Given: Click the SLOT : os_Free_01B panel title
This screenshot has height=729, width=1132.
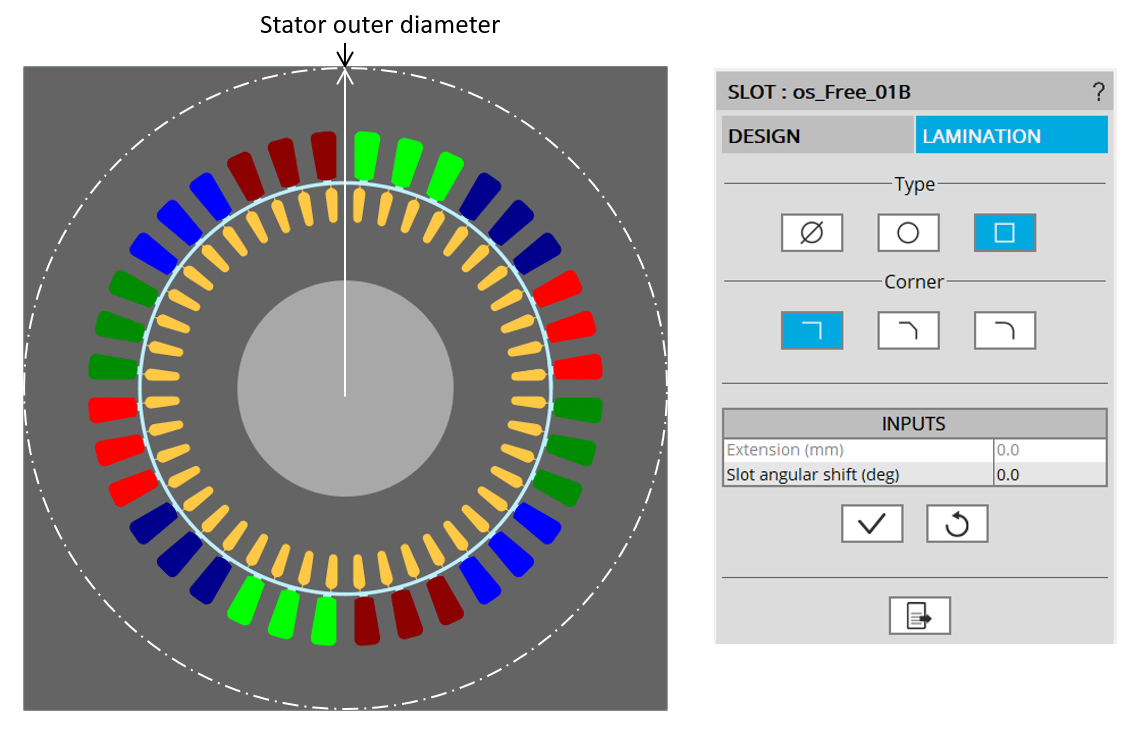Looking at the screenshot, I should [819, 93].
